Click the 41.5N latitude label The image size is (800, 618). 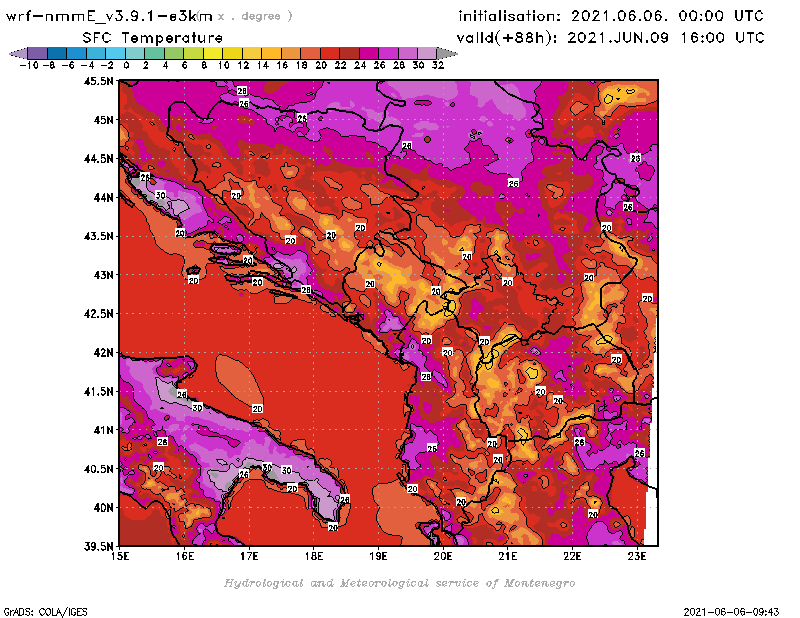tap(98, 391)
